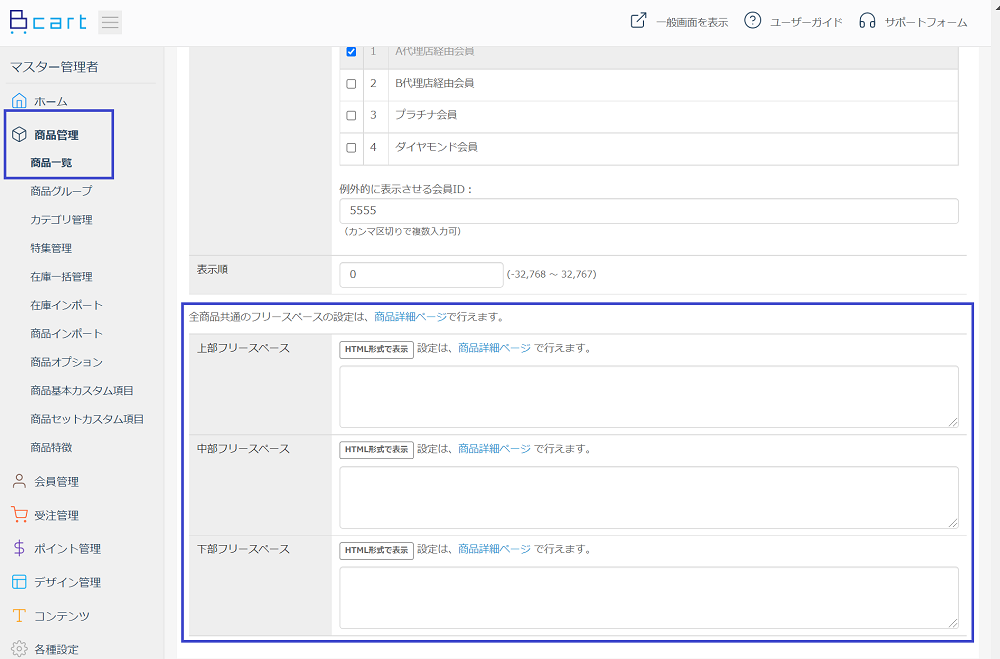This screenshot has height=659, width=1000.
Task: Go to 商品インポート
Action: click(x=66, y=333)
